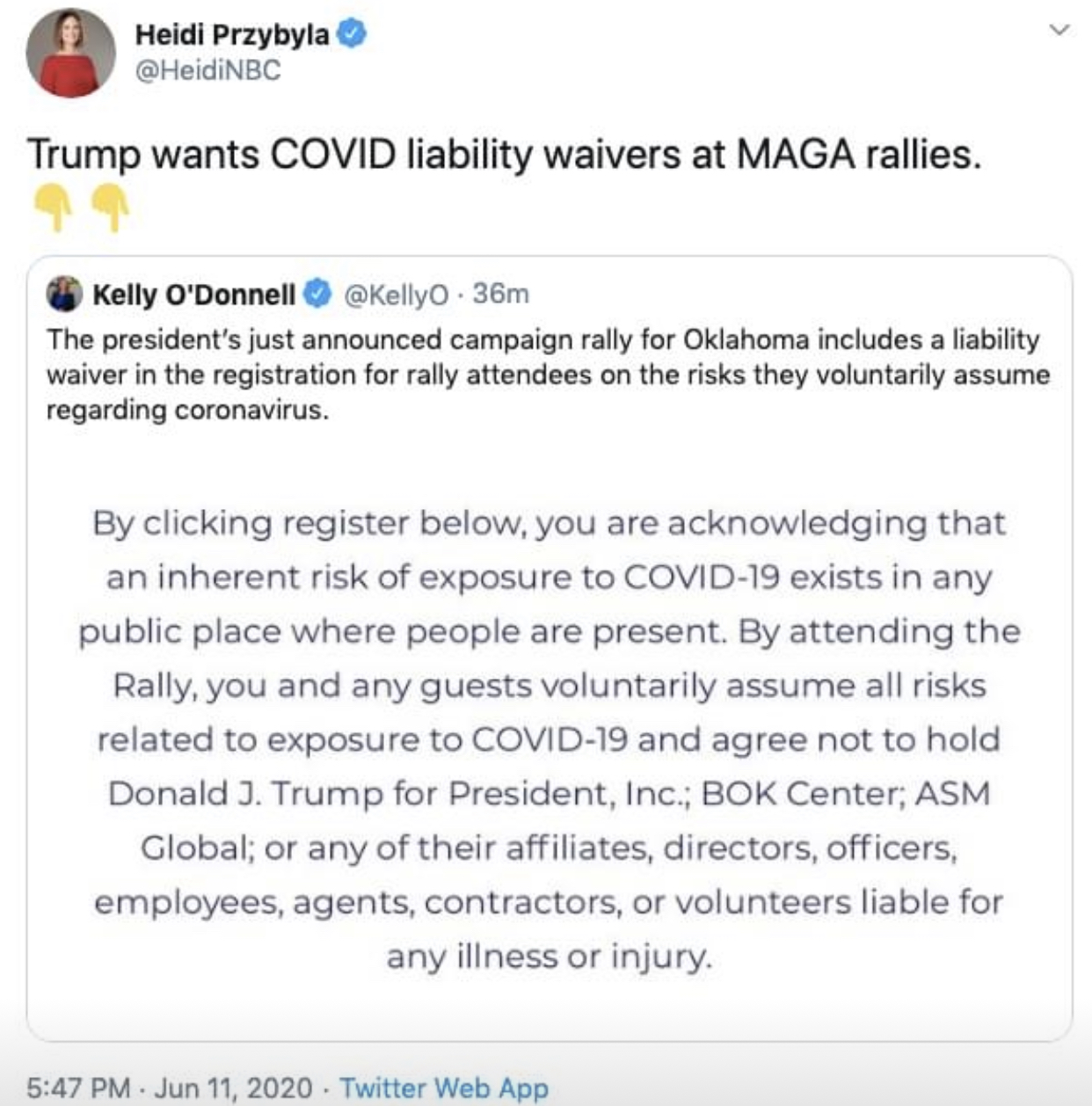The width and height of the screenshot is (1092, 1106).
Task: Click Heidi Przybyla's profile photo
Action: [x=70, y=53]
